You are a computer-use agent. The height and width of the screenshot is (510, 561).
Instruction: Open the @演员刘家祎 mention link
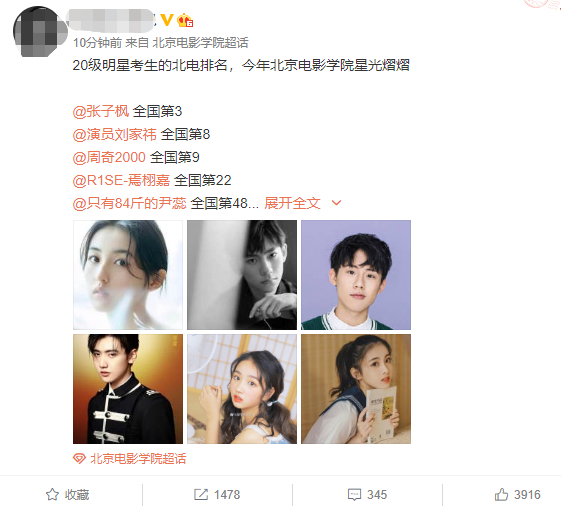point(114,134)
